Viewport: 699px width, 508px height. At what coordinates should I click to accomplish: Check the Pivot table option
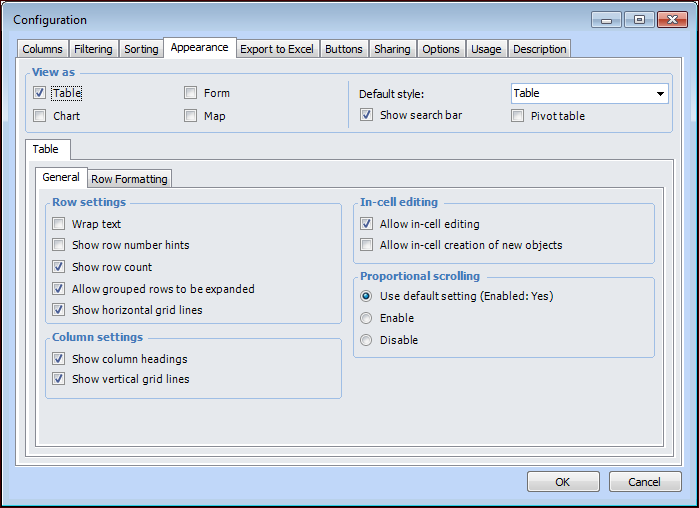tap(518, 116)
